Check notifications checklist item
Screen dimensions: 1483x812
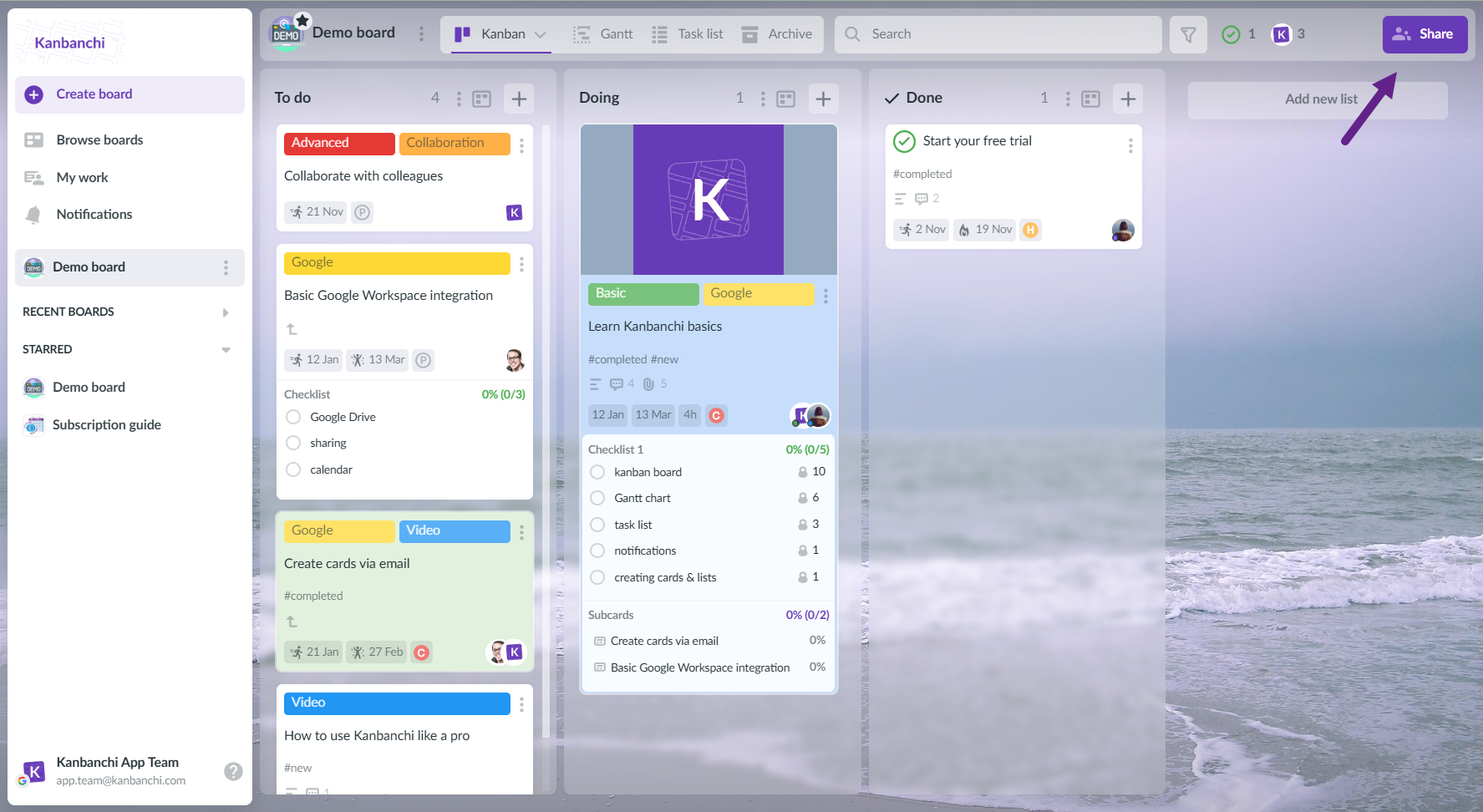(x=597, y=551)
